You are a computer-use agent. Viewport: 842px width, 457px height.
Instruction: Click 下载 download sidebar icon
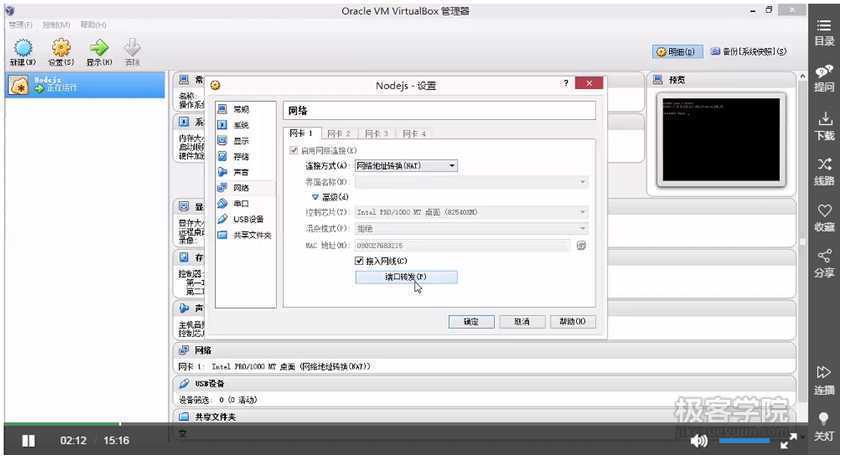point(824,126)
